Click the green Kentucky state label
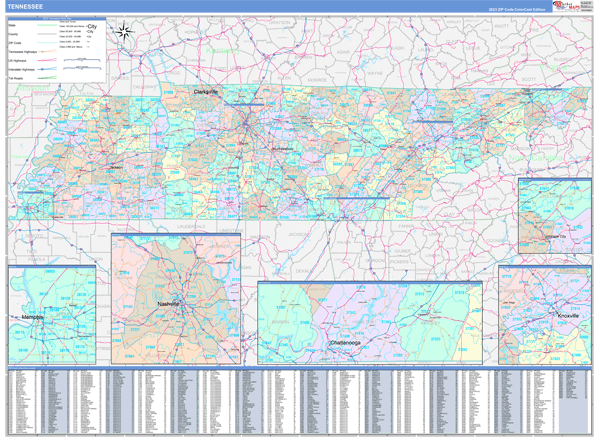Screen dimensions: 600x437 pyautogui.click(x=223, y=51)
